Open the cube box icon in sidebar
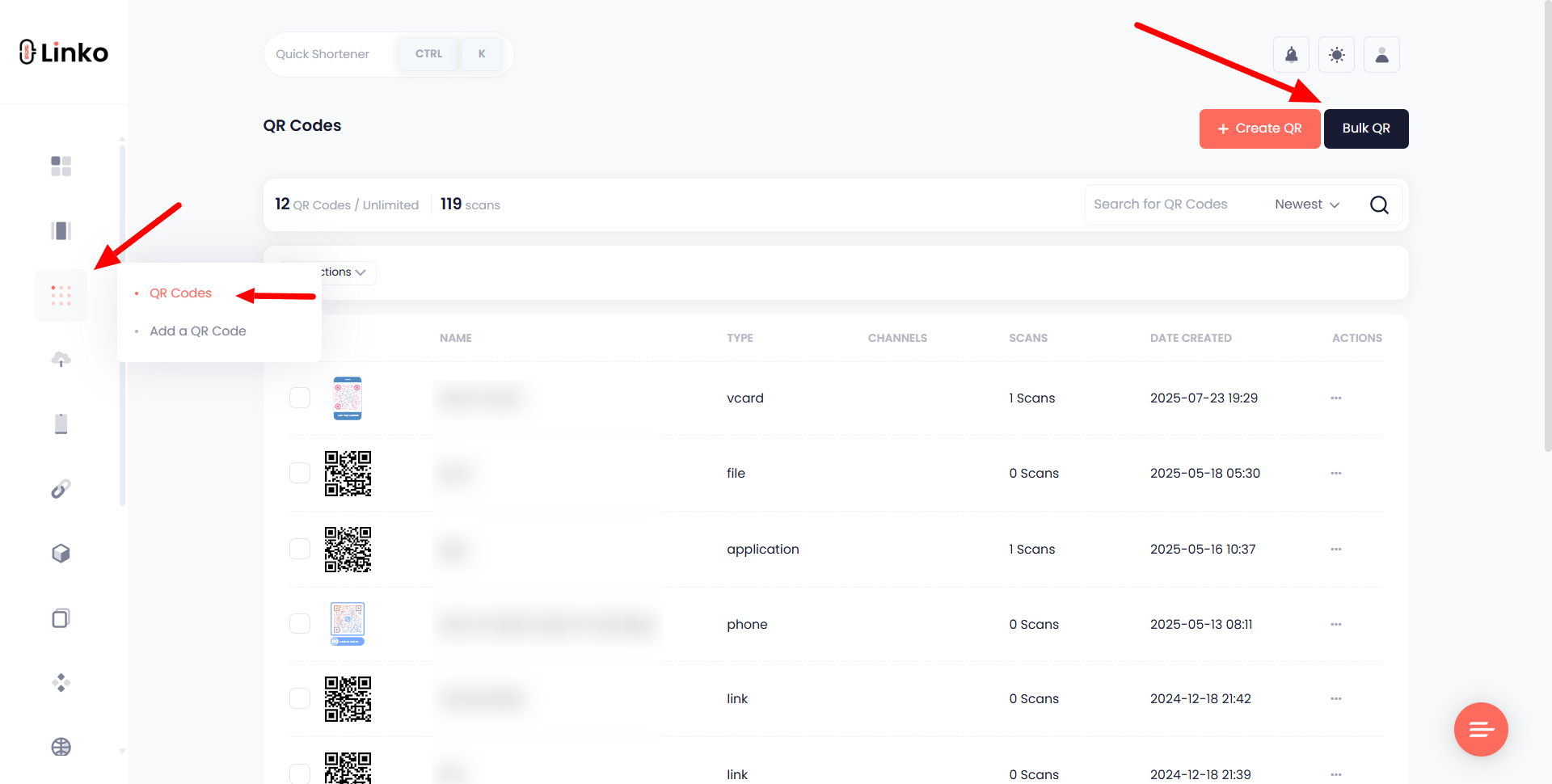 (61, 554)
